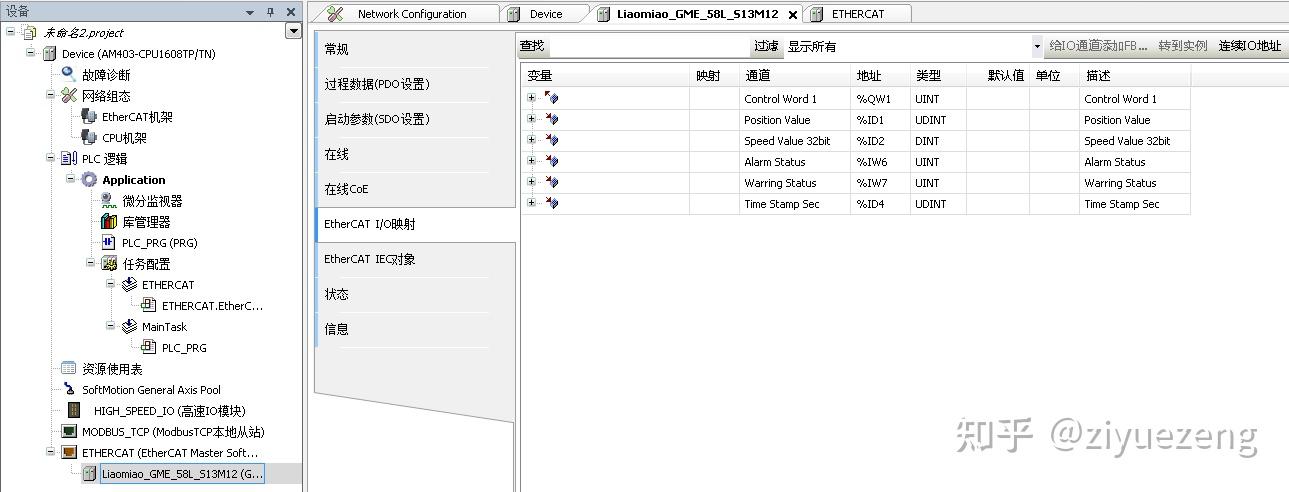1289x492 pixels.
Task: Click the CPU机架 icon
Action: coord(89,138)
